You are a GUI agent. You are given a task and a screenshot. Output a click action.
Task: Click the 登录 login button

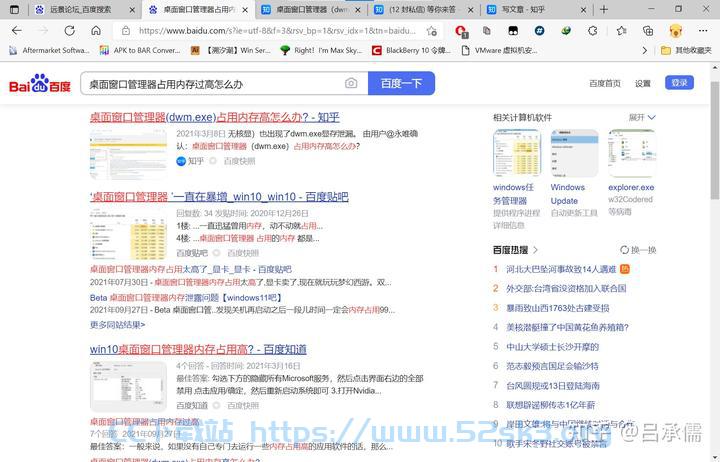coord(679,83)
